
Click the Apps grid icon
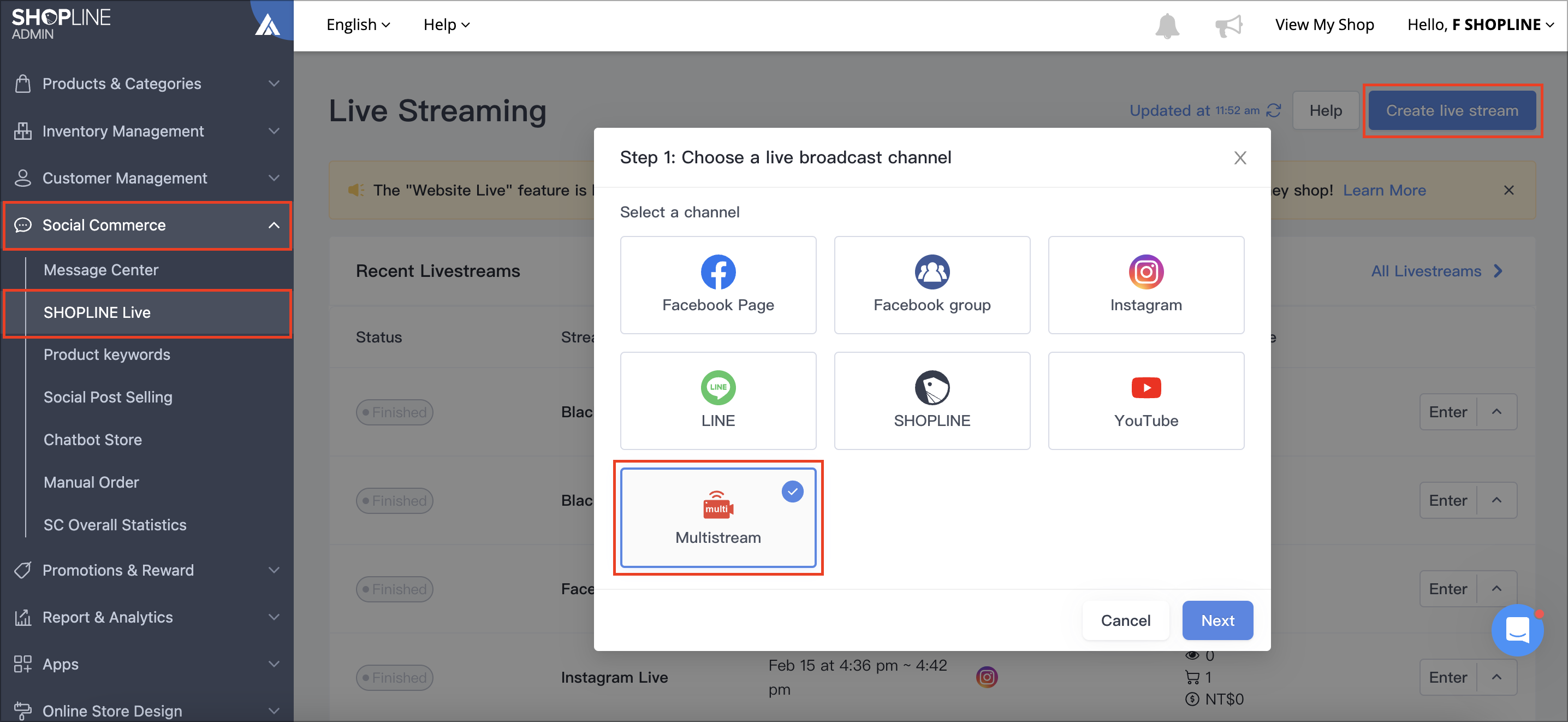[x=22, y=664]
